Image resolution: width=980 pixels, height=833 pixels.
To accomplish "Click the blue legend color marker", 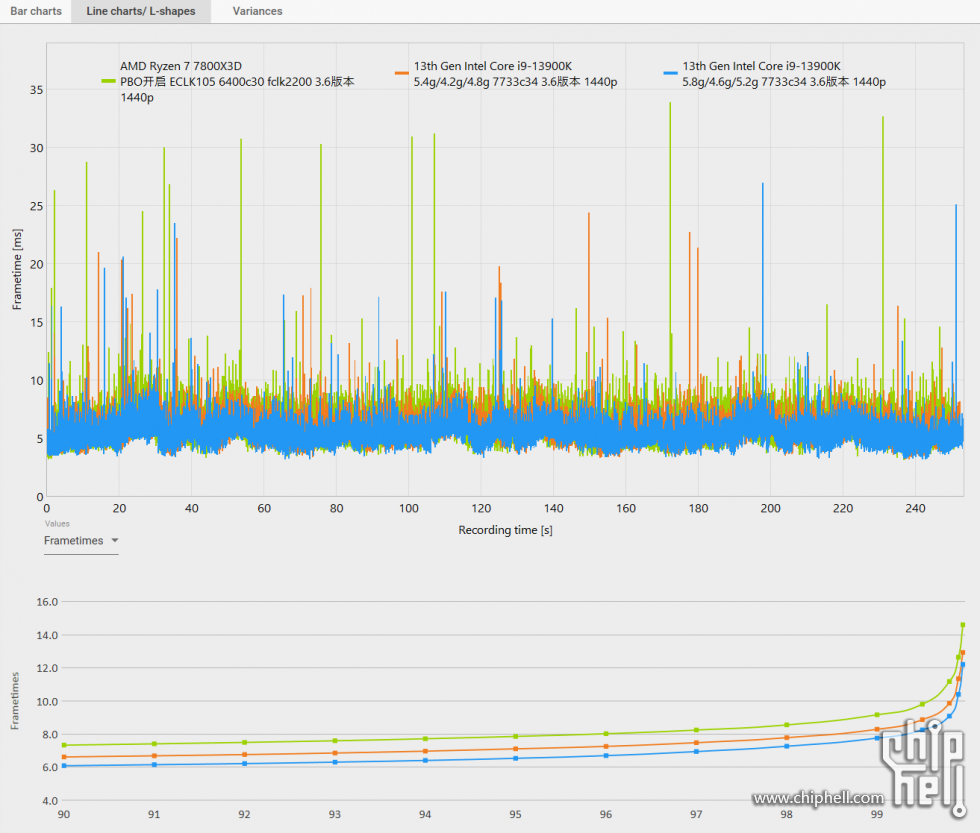I will coord(670,73).
